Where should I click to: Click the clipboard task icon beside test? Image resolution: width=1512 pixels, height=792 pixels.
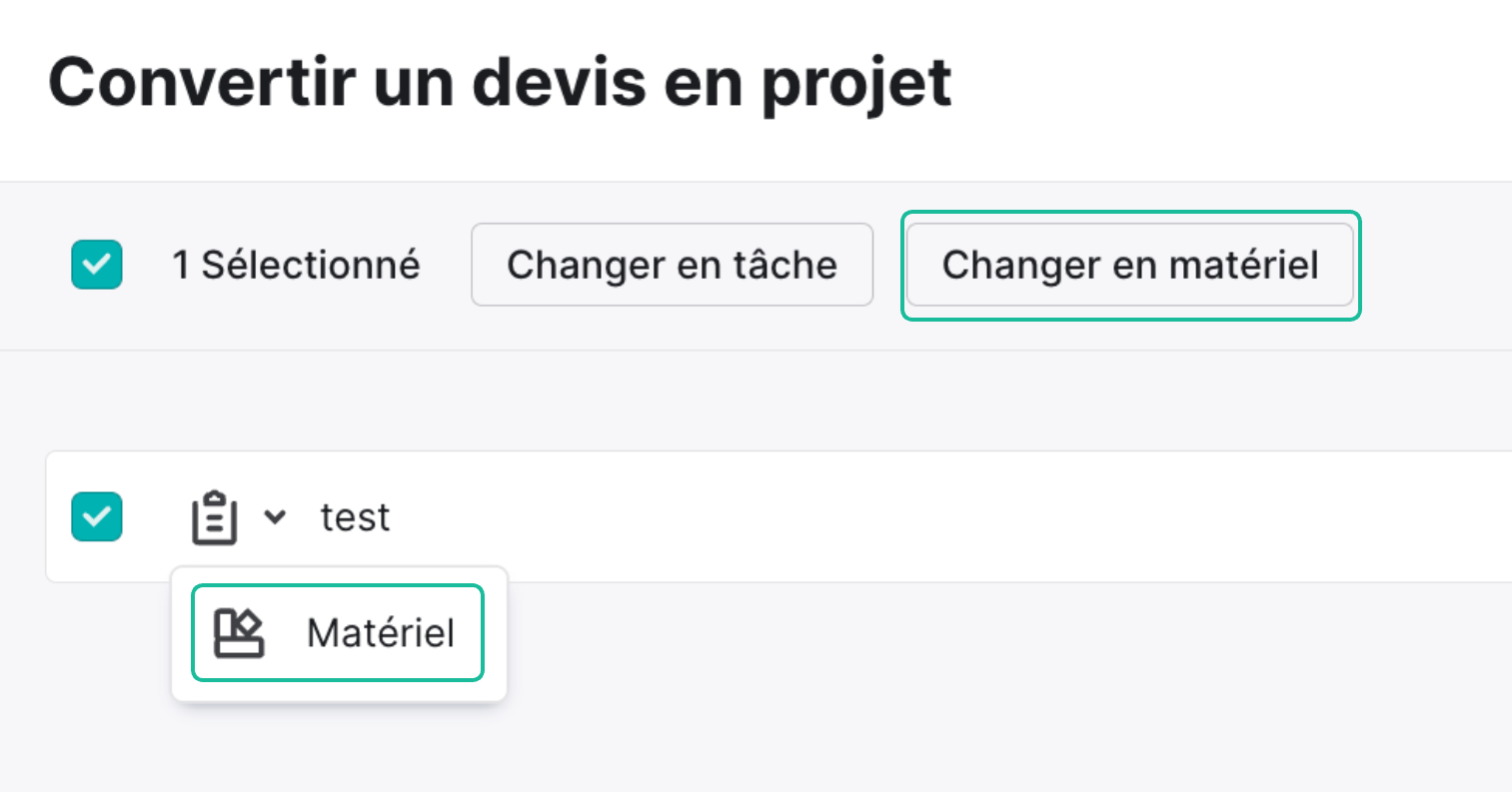coord(215,517)
